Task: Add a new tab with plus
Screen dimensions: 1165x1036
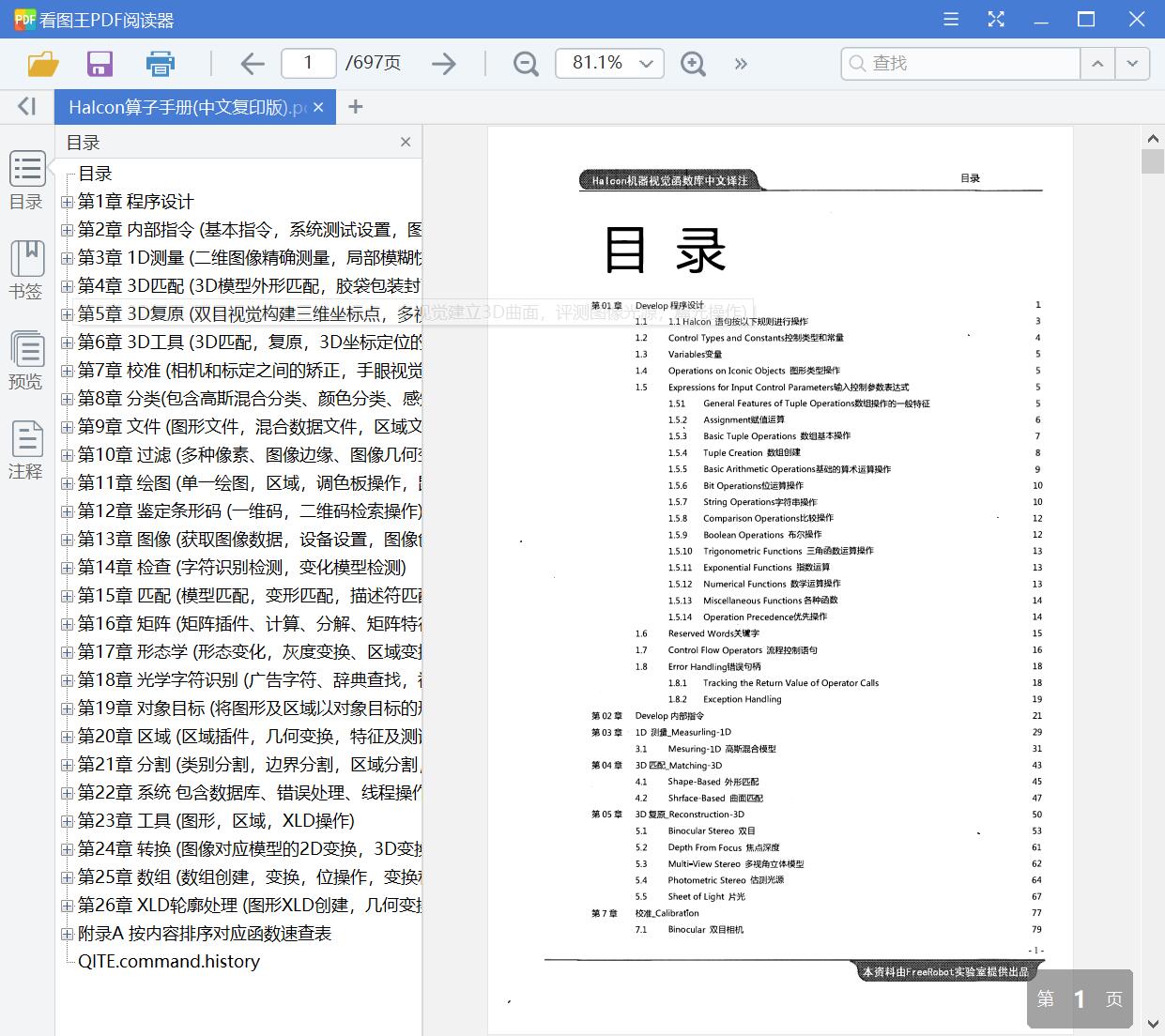Action: coord(355,107)
